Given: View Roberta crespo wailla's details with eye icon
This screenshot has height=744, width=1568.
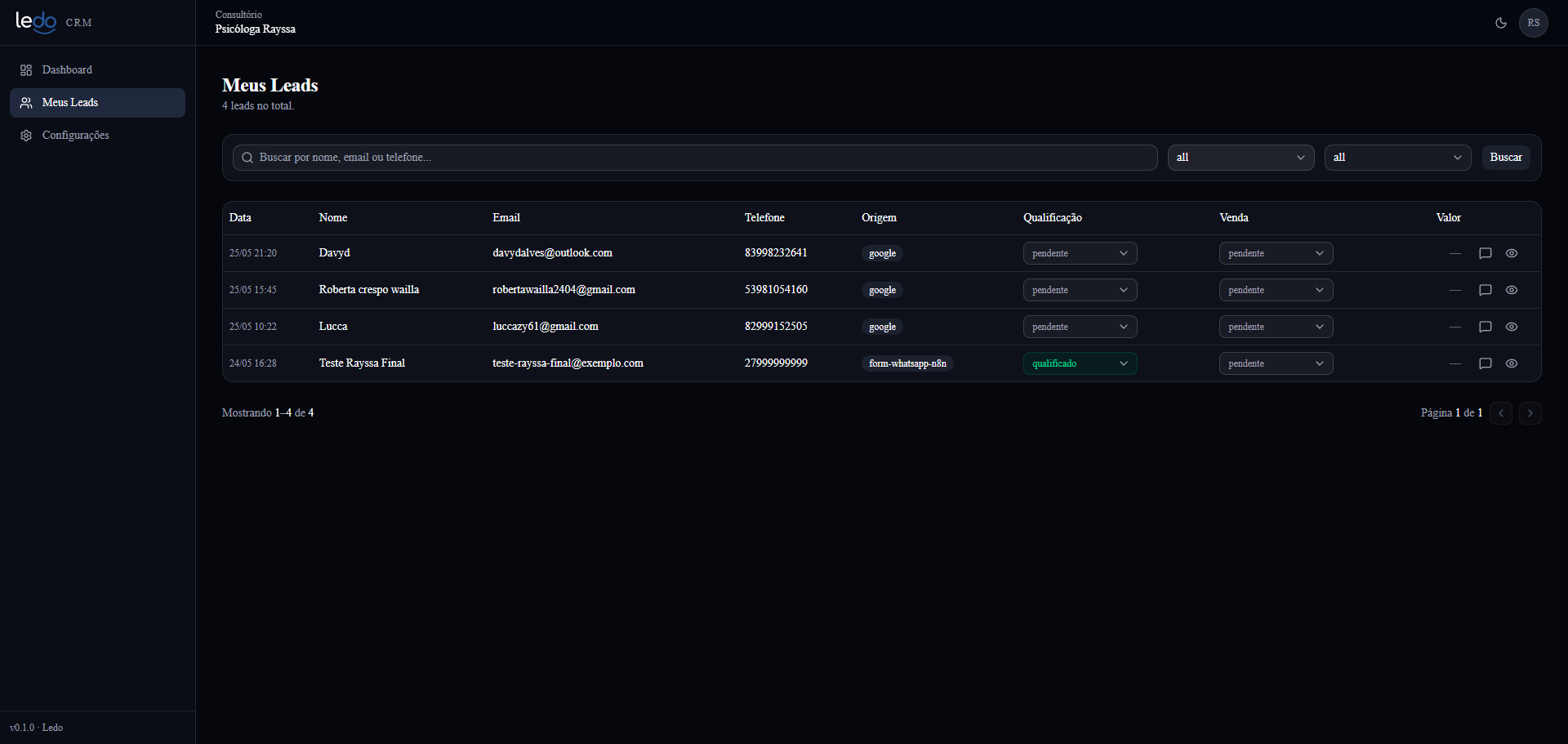Looking at the screenshot, I should pos(1512,290).
